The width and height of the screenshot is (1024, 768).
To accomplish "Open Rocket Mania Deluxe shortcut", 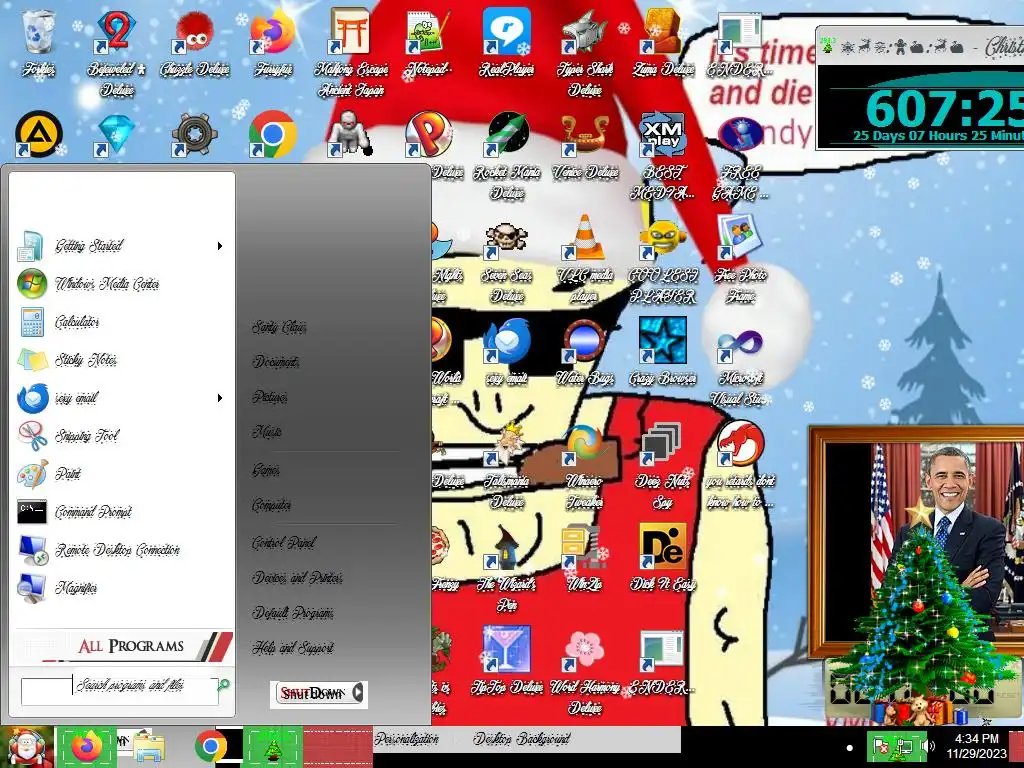I will [507, 157].
